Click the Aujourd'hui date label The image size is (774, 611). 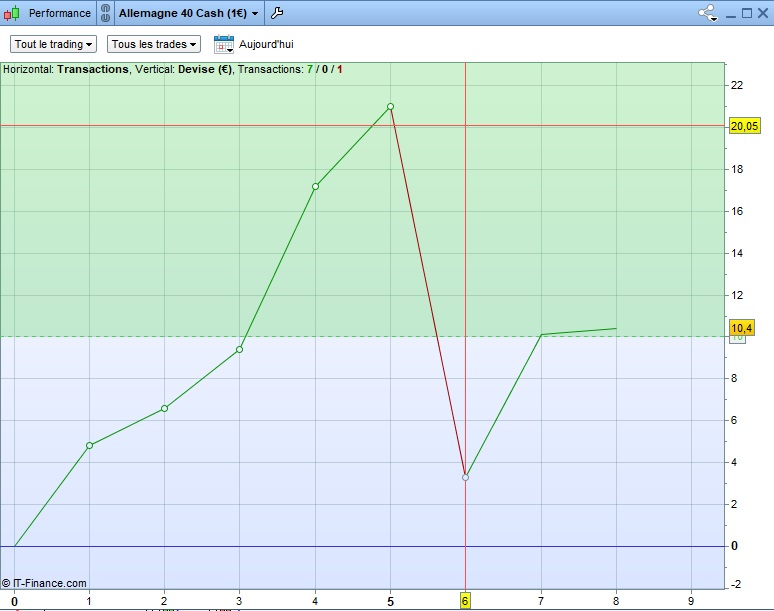(266, 44)
